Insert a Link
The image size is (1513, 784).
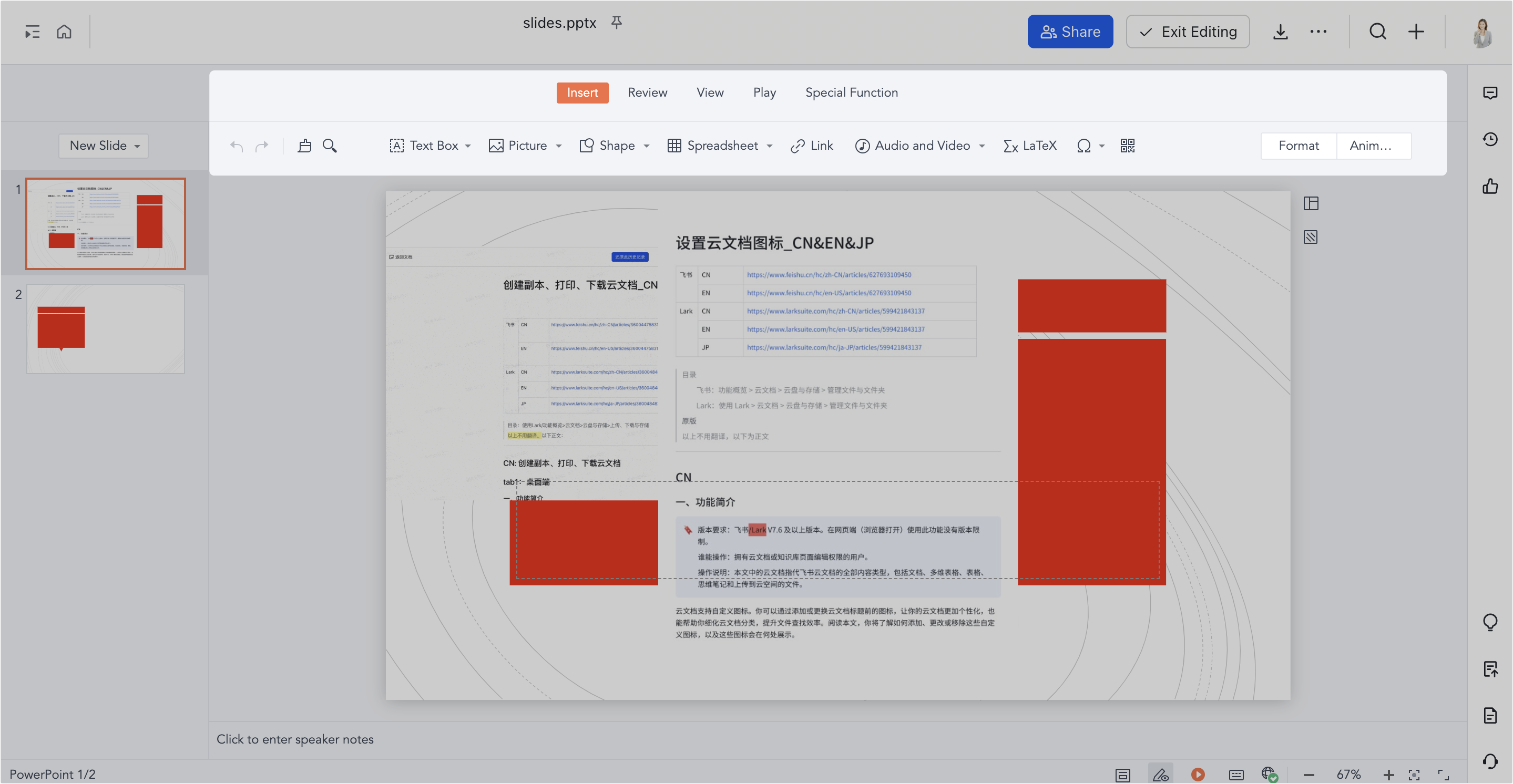tap(812, 146)
